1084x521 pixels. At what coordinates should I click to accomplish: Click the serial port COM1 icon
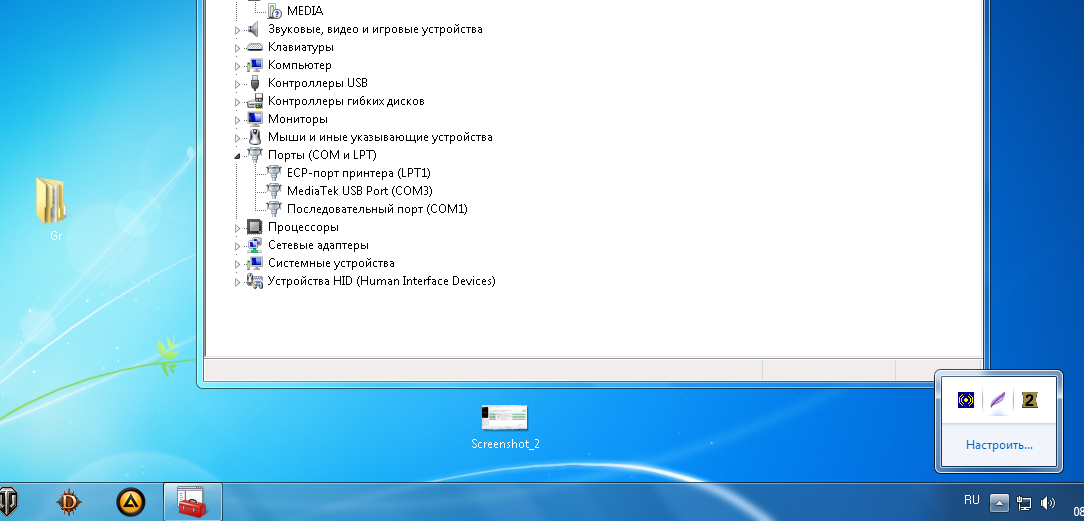[x=274, y=209]
